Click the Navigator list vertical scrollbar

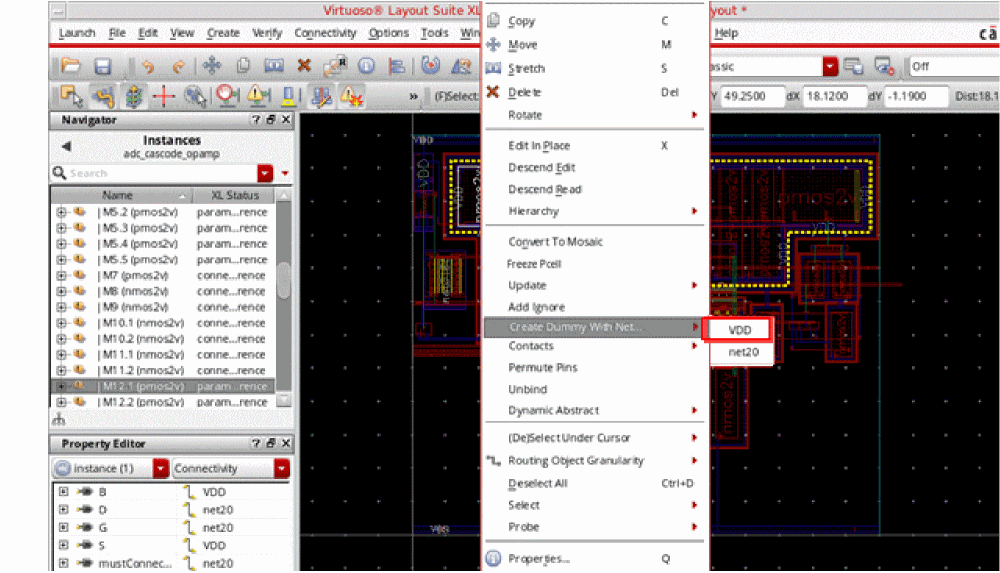[284, 280]
